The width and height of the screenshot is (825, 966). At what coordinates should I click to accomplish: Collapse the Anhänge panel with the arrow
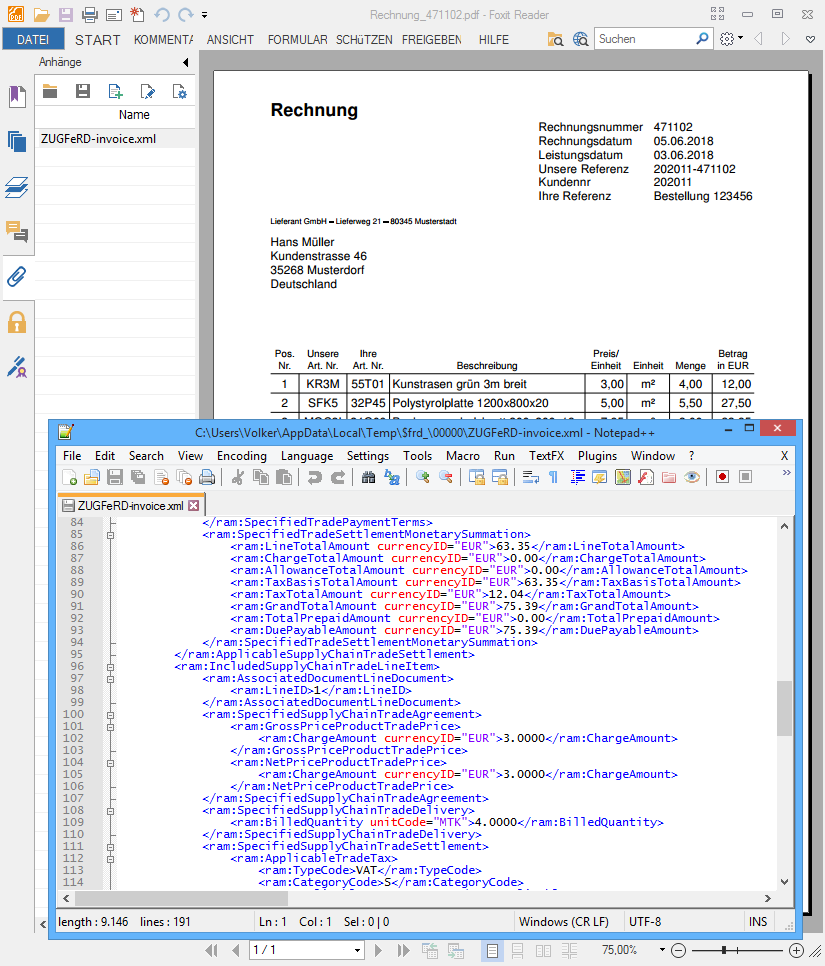click(185, 63)
